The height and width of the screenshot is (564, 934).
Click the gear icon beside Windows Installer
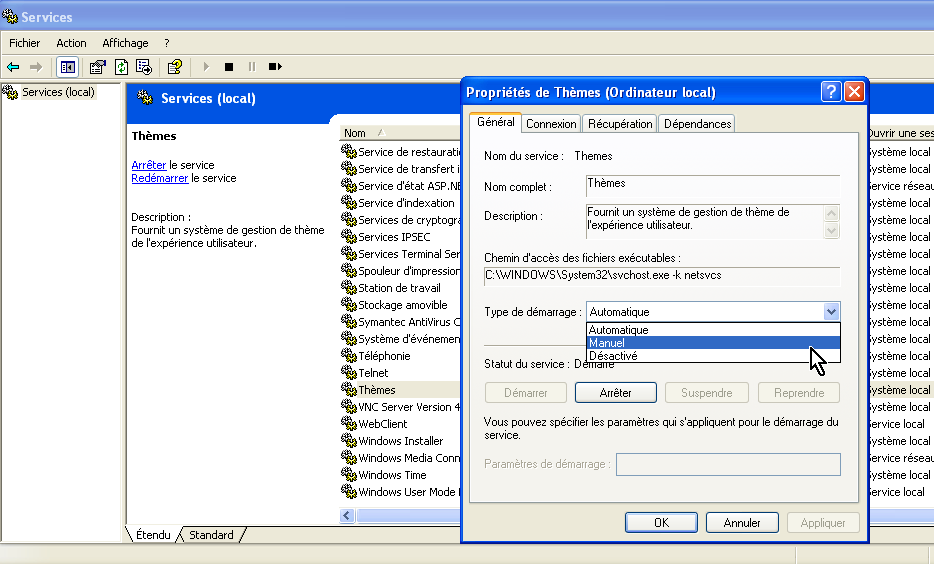[348, 441]
